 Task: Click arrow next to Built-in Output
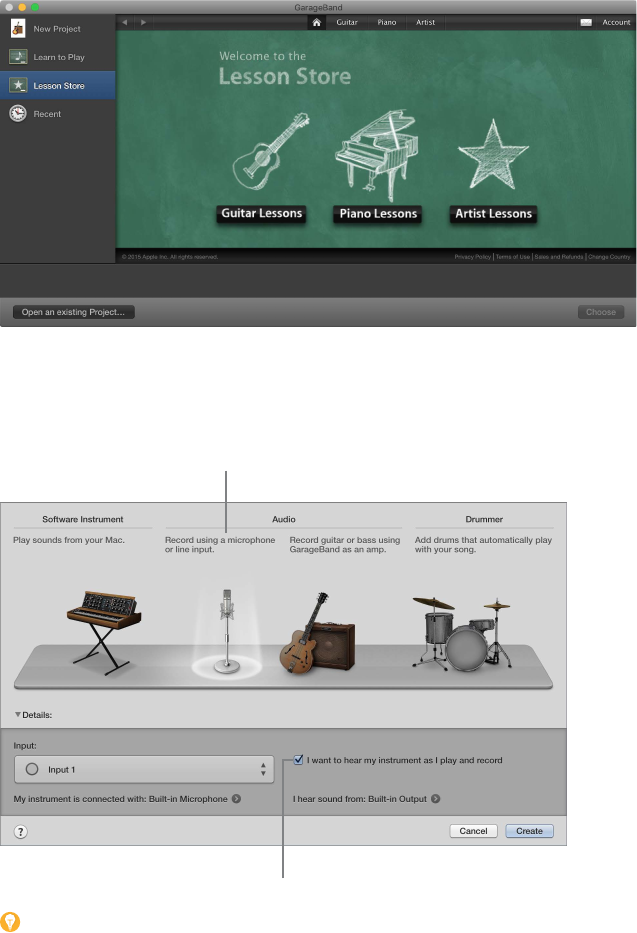[435, 799]
